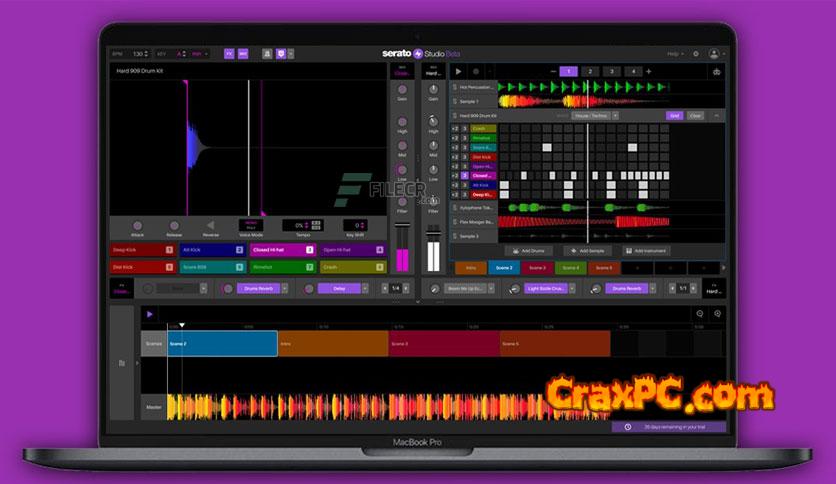Switch to the Scene 3 tab
The height and width of the screenshot is (484, 836).
coord(537,268)
